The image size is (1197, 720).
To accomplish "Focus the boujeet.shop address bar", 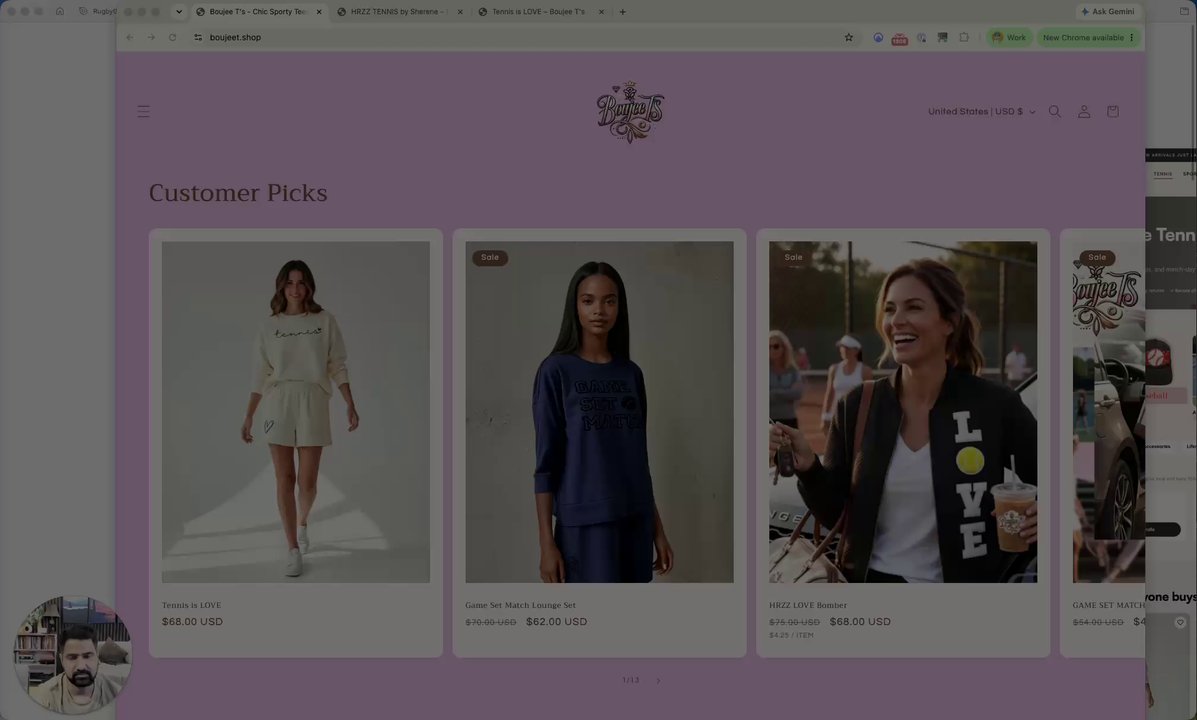I will click(x=519, y=37).
